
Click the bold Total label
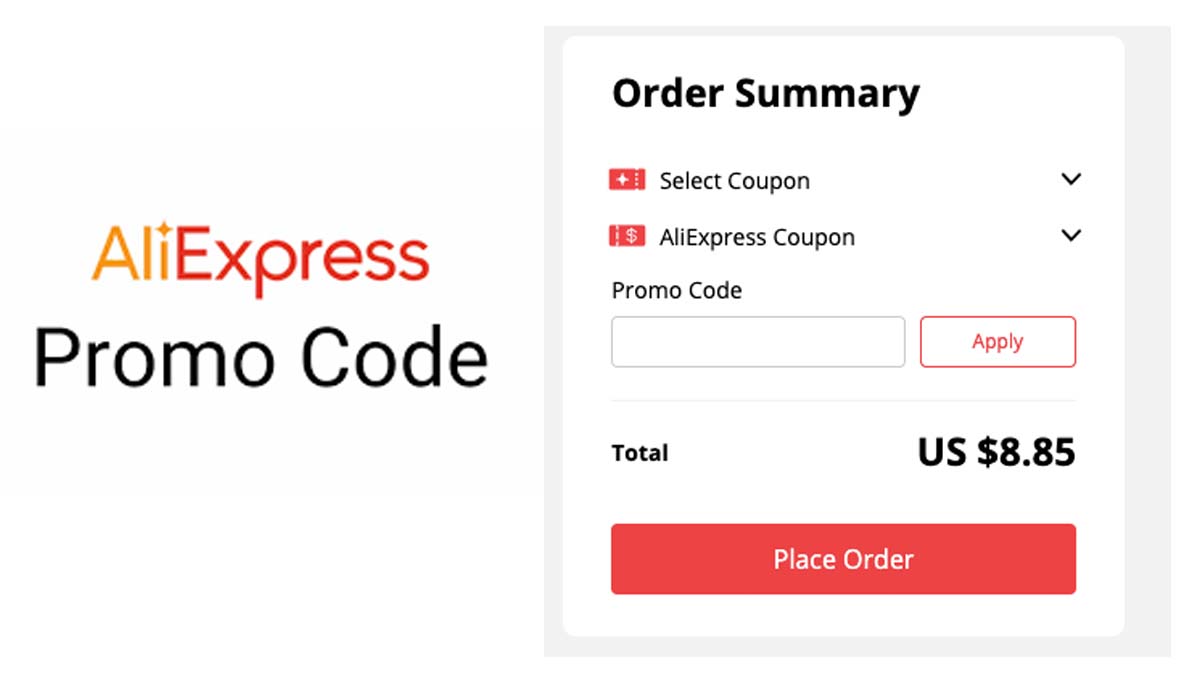(640, 453)
